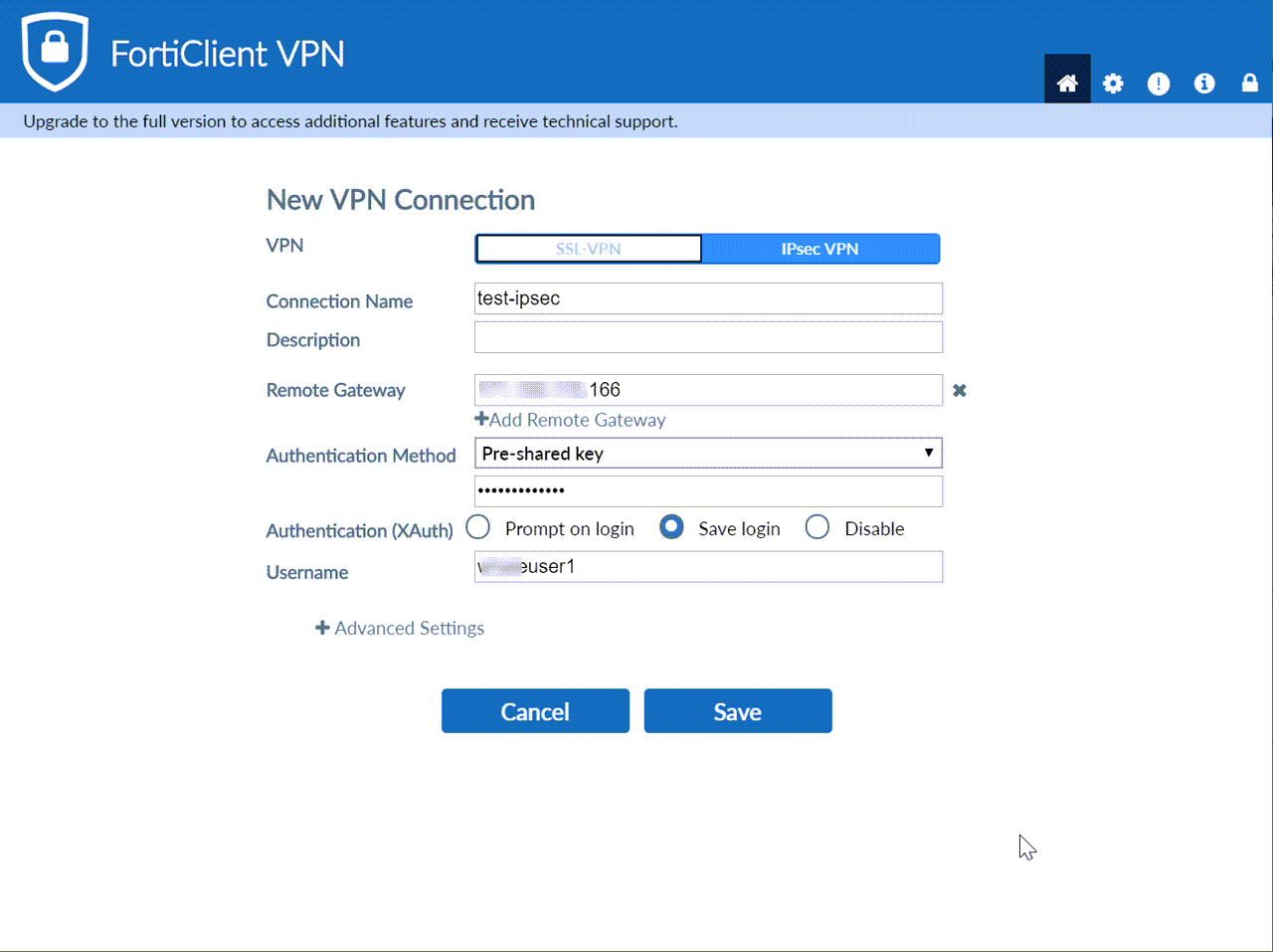
Task: Click the plus icon beside Add Remote Gateway
Action: tap(480, 419)
